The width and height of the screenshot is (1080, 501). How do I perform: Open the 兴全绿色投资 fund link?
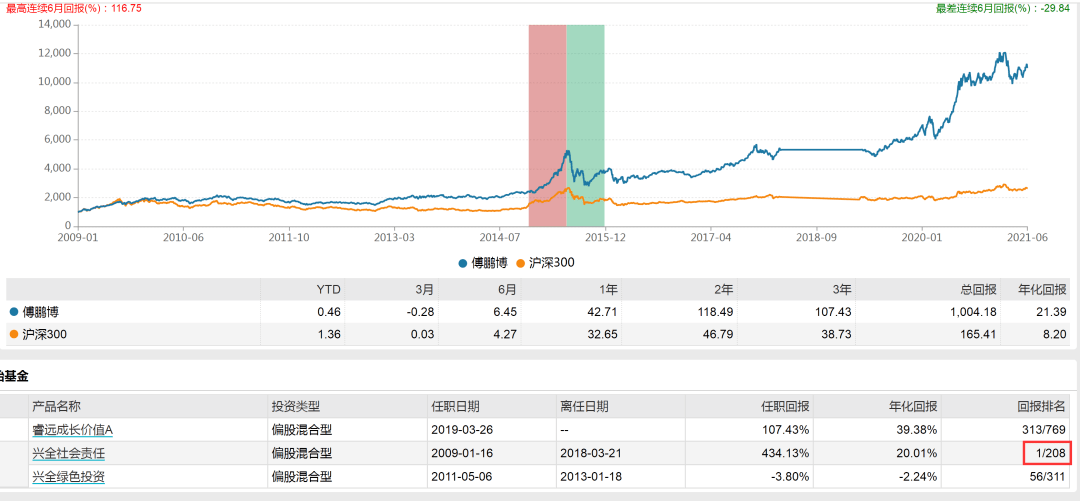point(68,476)
